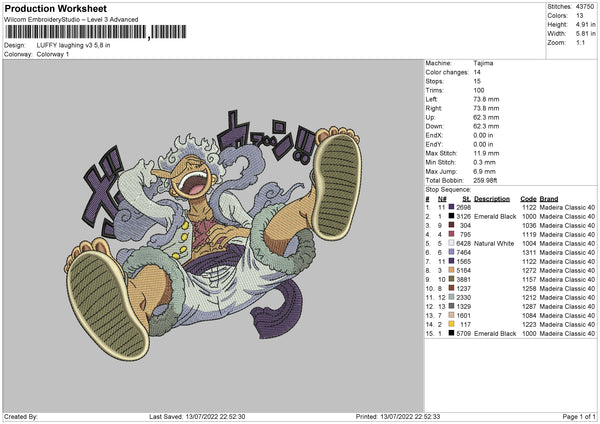Click the 'Stop Sequence:' heading
This screenshot has height=424, width=600.
coord(448,189)
